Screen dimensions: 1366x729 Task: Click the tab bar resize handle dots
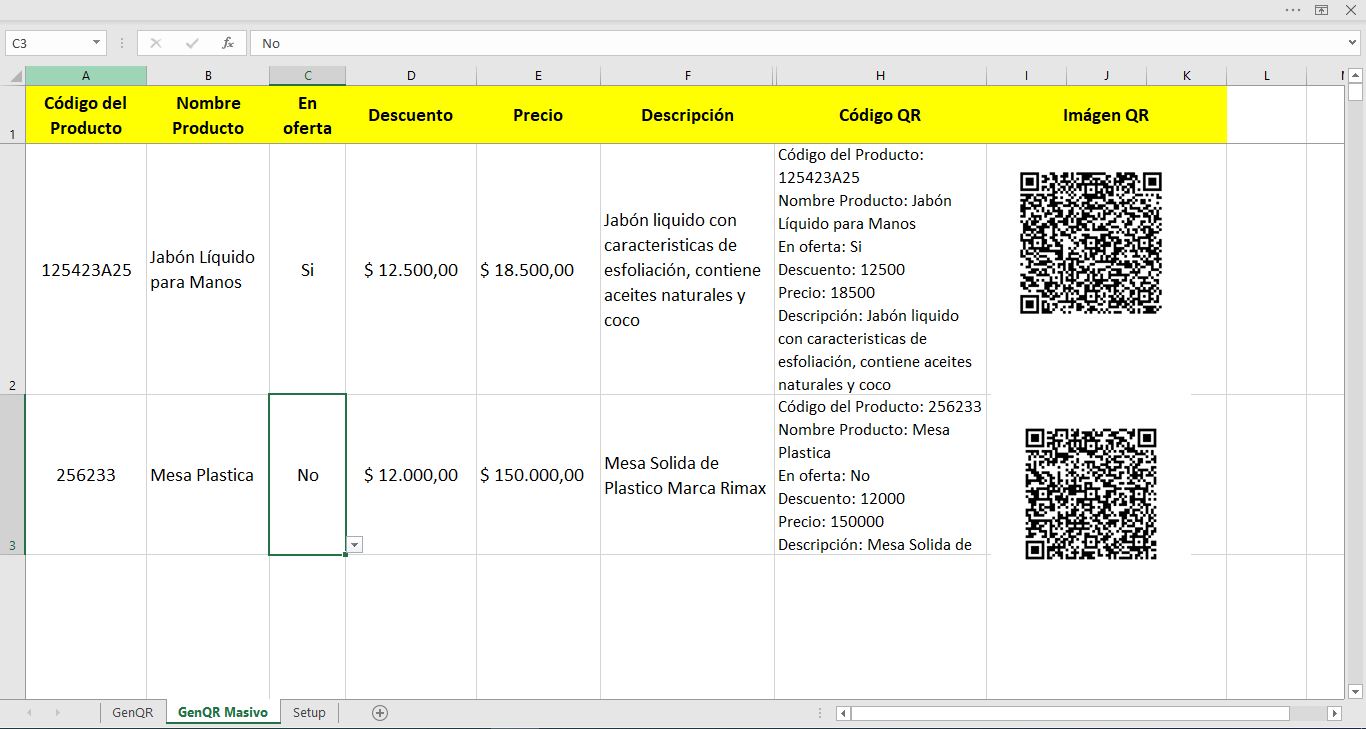(x=822, y=713)
